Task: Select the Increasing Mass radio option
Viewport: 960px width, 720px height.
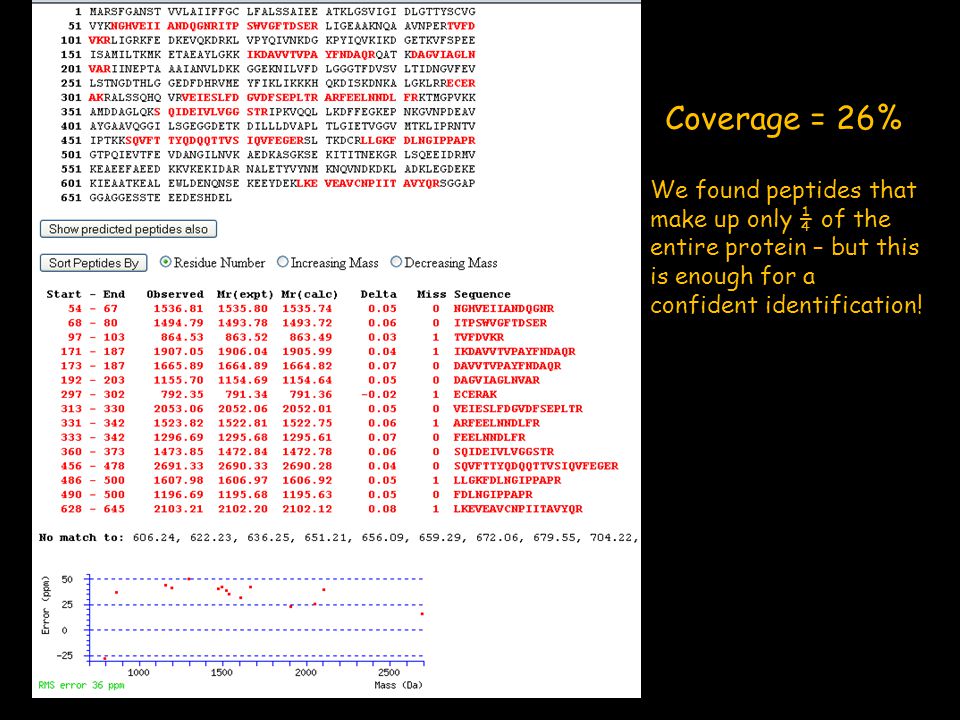Action: click(x=282, y=262)
